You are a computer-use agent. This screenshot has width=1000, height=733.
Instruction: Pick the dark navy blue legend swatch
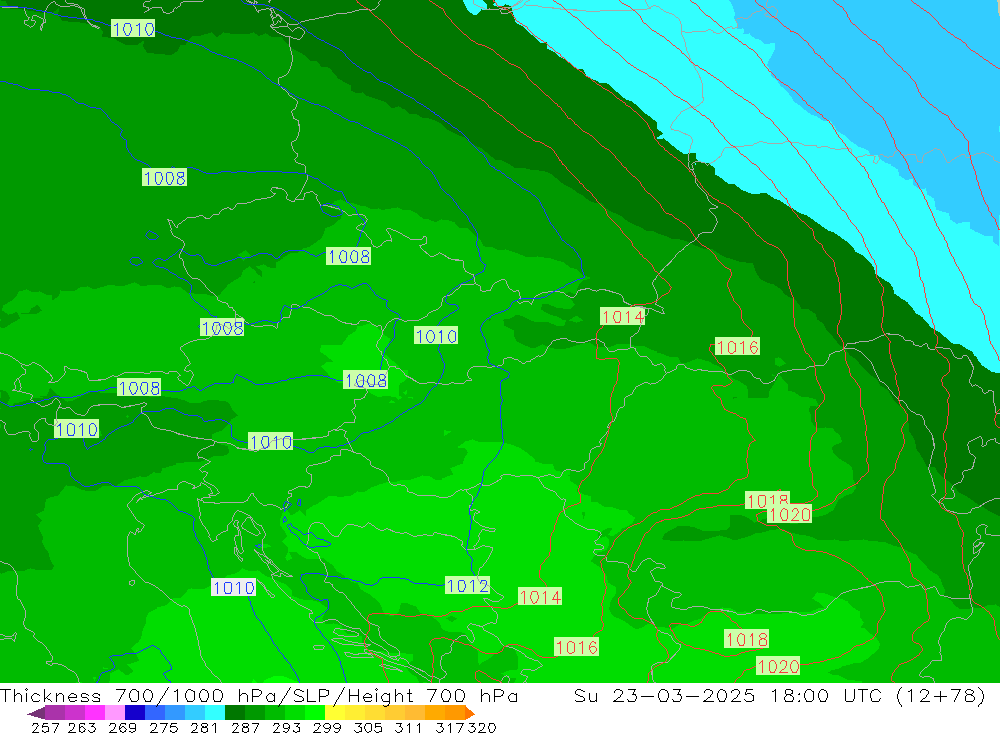(135, 713)
